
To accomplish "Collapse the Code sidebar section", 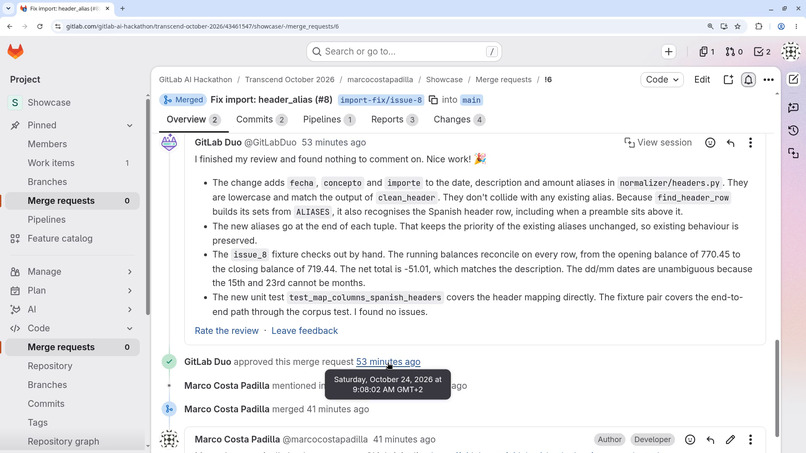I will (130, 329).
